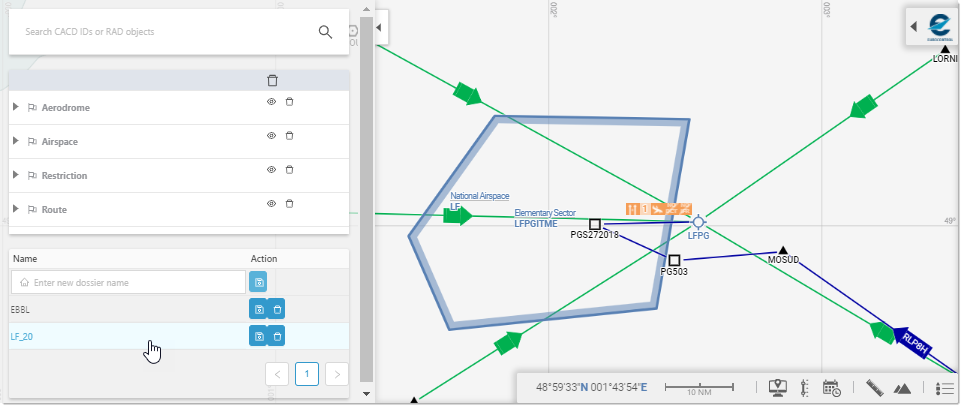Open the LF_20 dossier link
This screenshot has width=963, height=408.
(21, 337)
